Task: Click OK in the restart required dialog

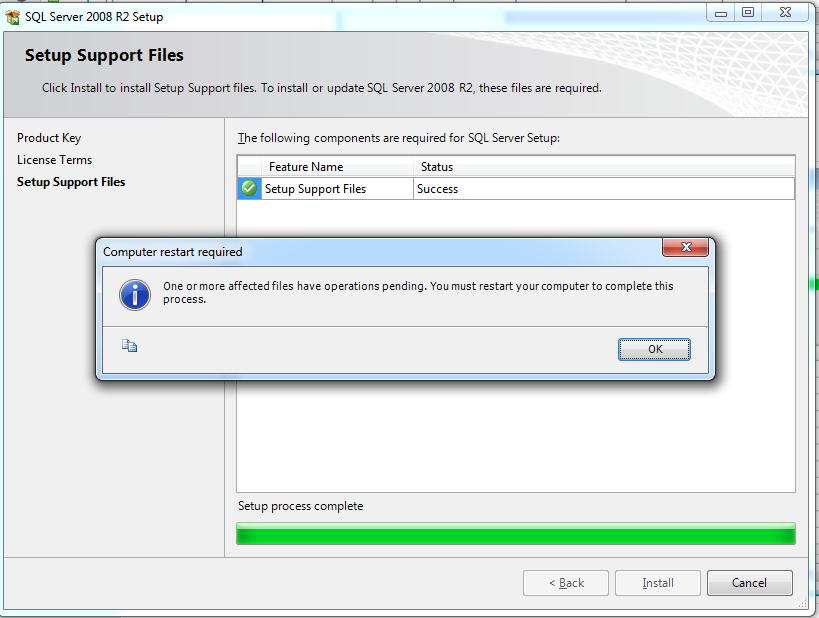Action: [x=654, y=349]
